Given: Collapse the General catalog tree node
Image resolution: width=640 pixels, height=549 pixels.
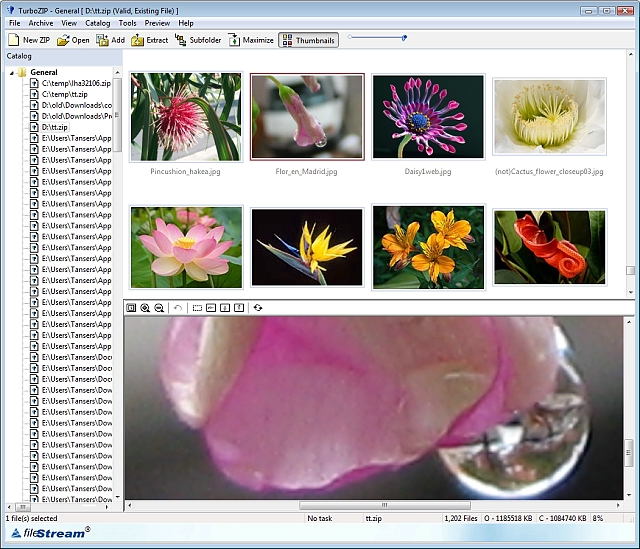Looking at the screenshot, I should tap(11, 72).
